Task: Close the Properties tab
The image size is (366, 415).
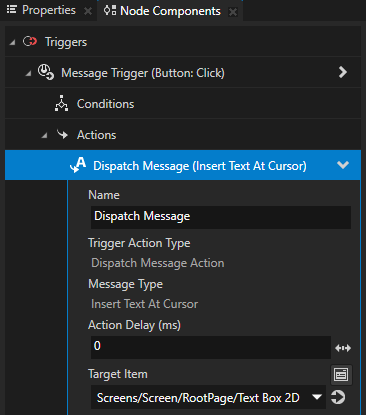Action: tap(88, 11)
